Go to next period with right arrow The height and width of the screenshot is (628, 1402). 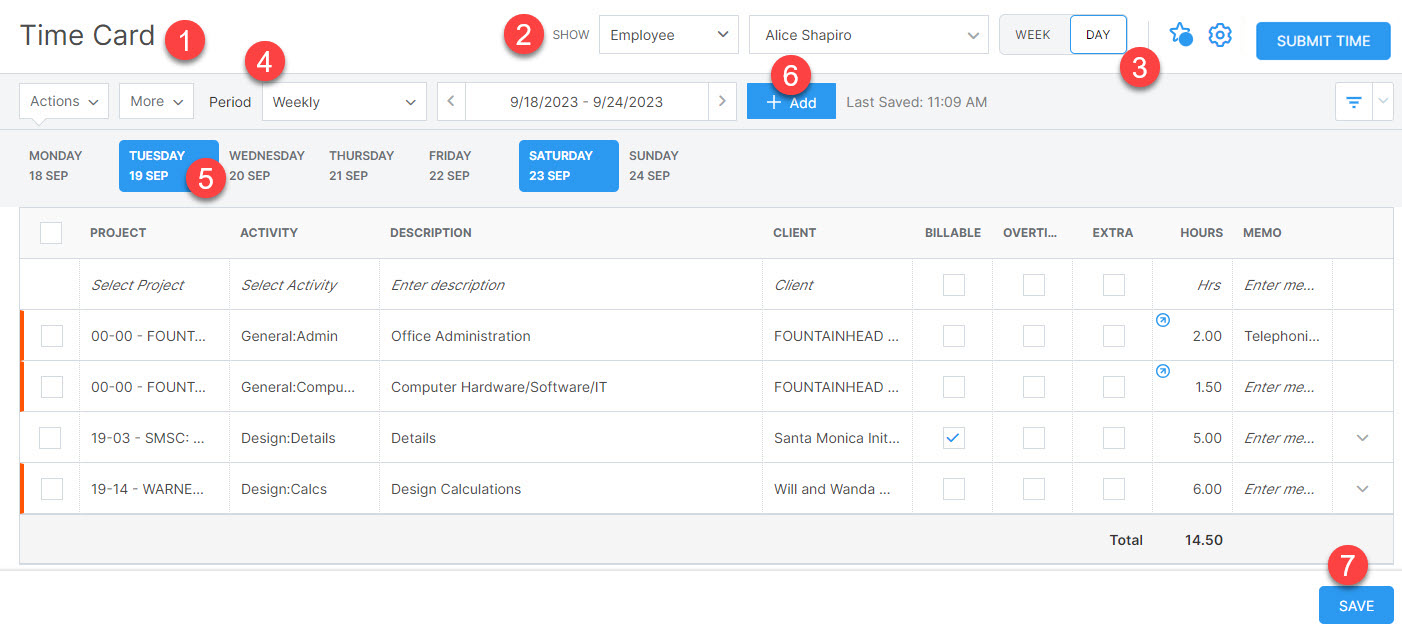point(722,101)
